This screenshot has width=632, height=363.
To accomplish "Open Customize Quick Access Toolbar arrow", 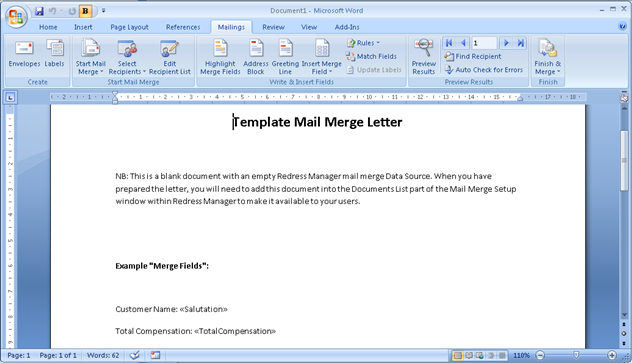I will 104,11.
